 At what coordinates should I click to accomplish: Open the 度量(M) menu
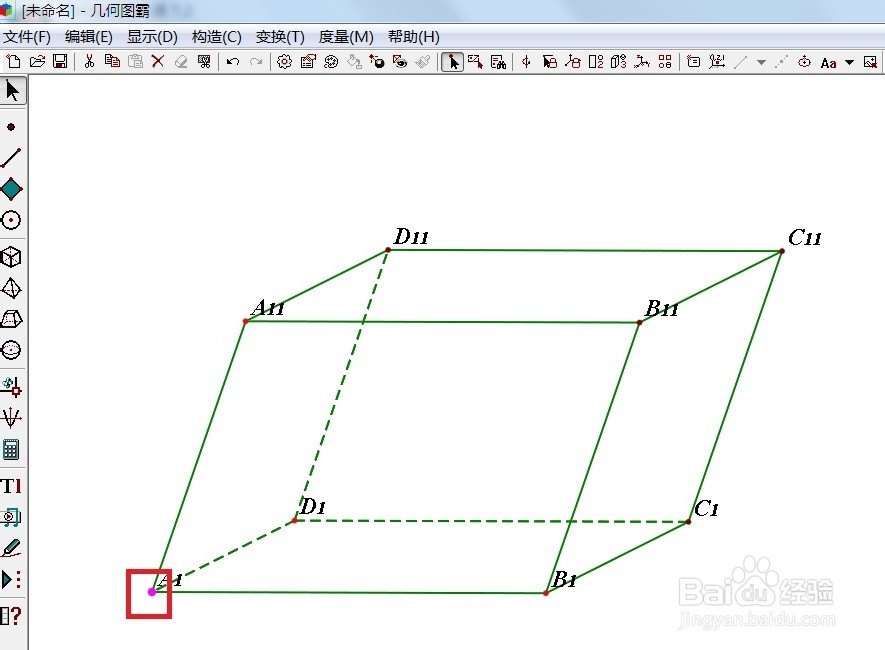(346, 37)
